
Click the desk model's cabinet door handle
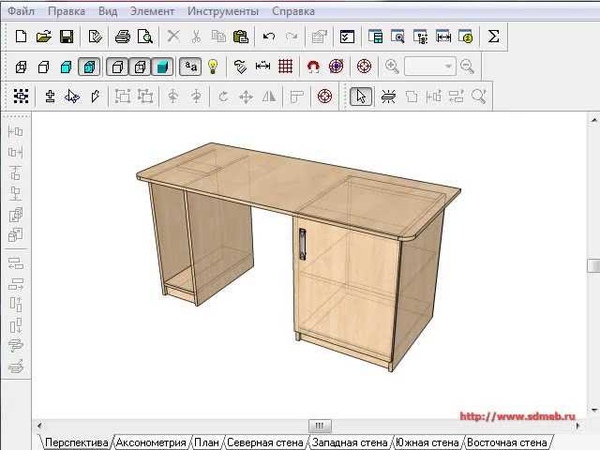302,244
